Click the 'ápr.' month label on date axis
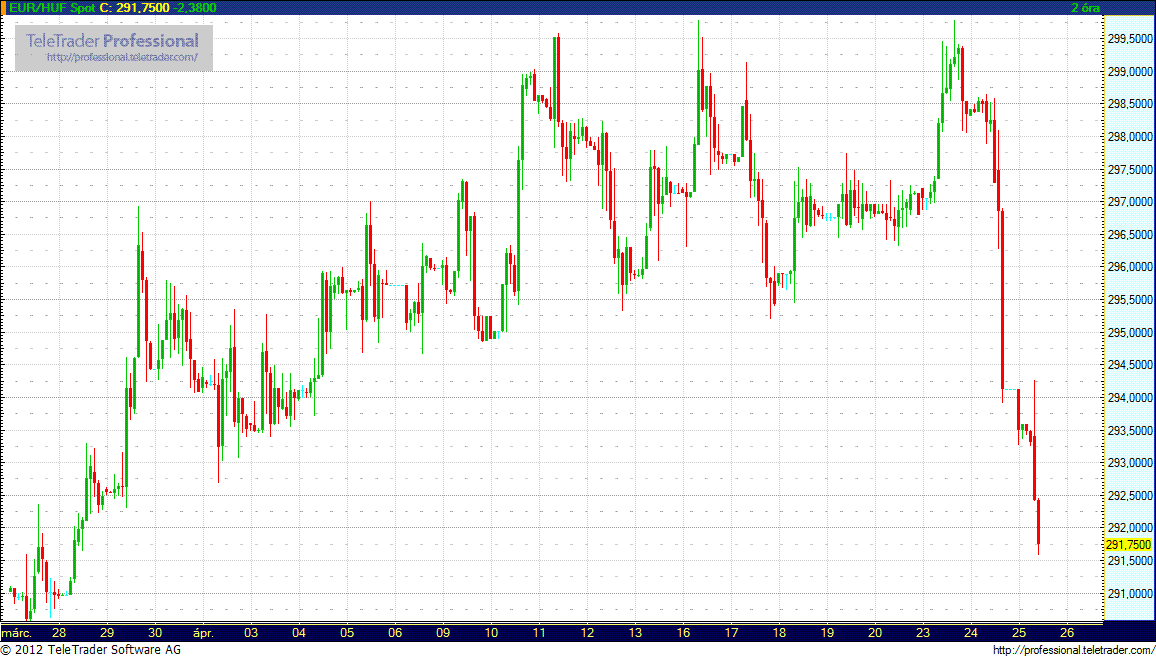Screen dimensions: 1156x659 pos(203,633)
